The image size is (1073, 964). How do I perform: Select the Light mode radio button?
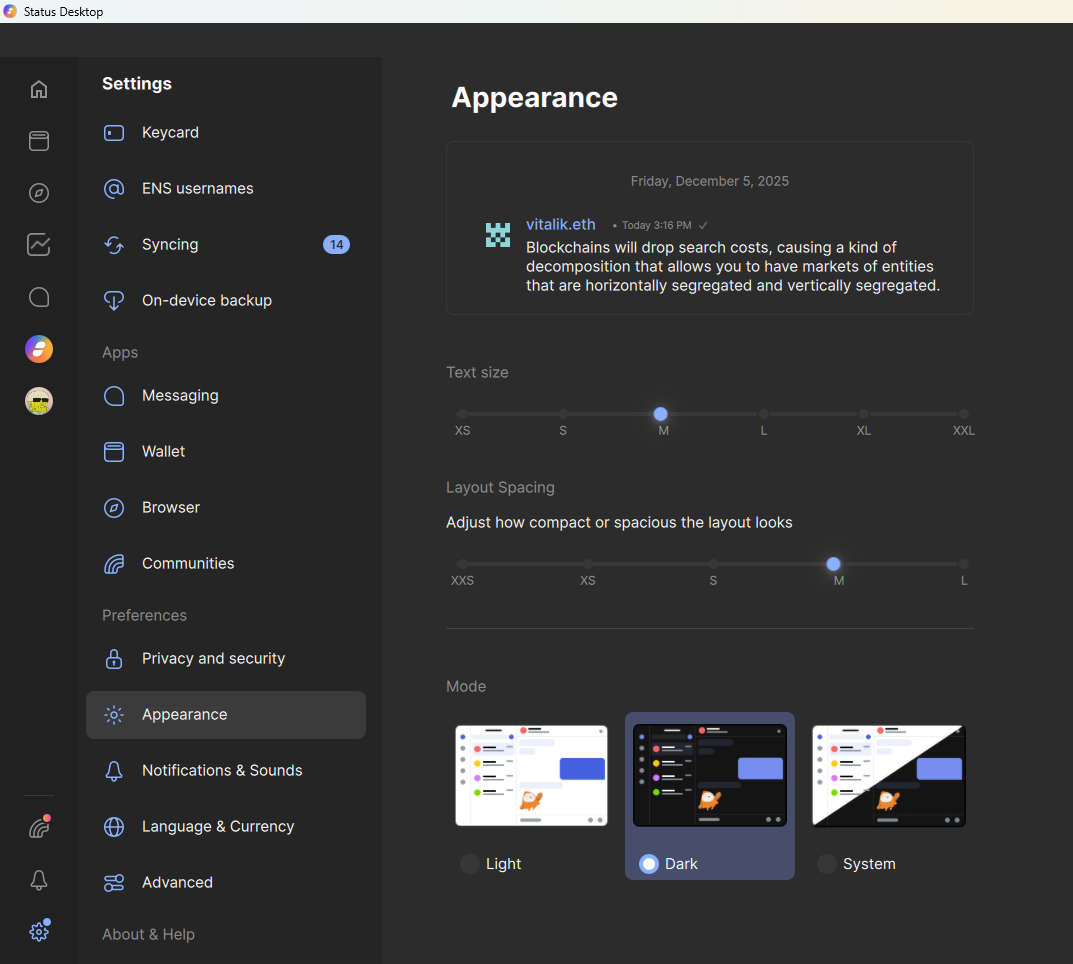[470, 864]
